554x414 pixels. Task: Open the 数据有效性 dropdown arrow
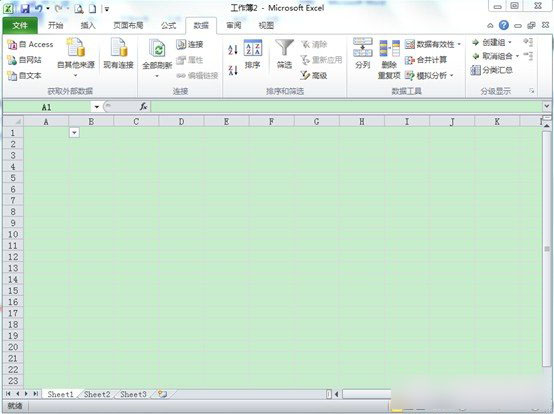tap(459, 45)
